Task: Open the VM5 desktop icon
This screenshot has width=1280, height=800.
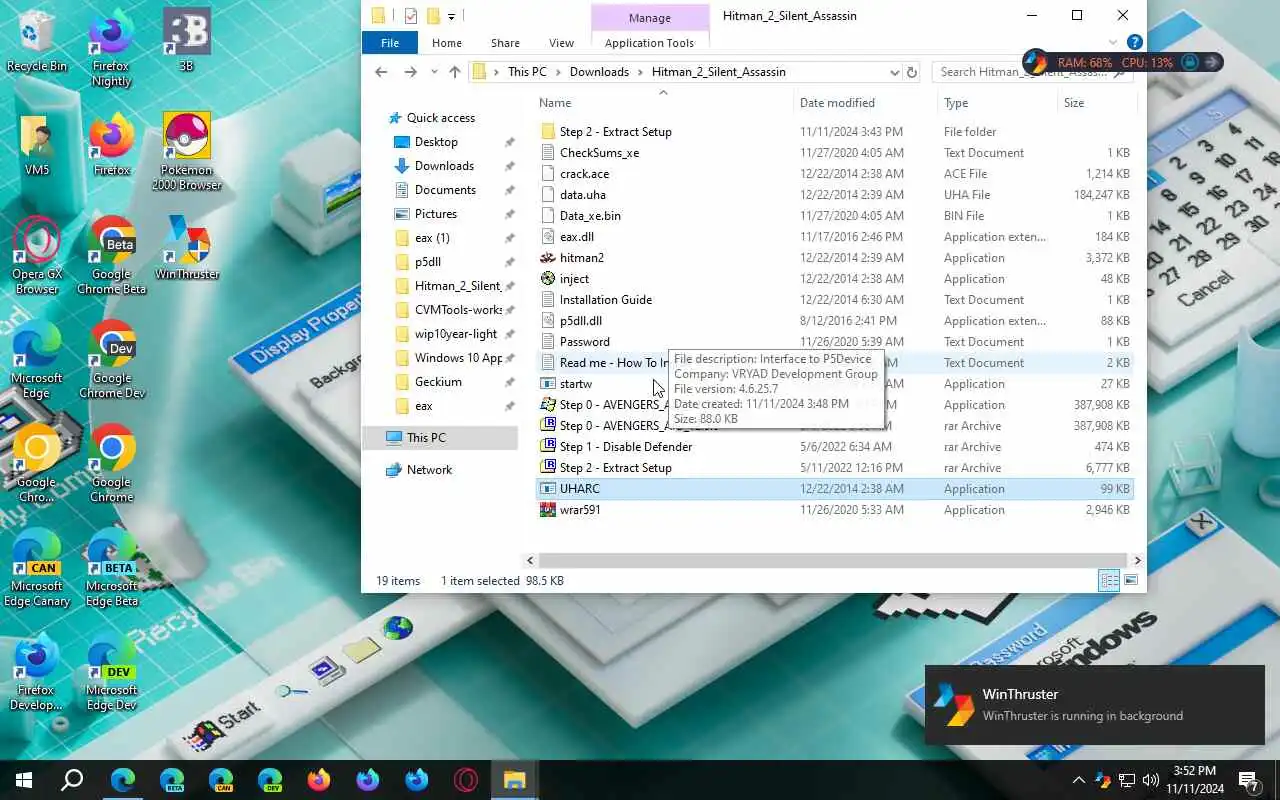Action: [37, 146]
